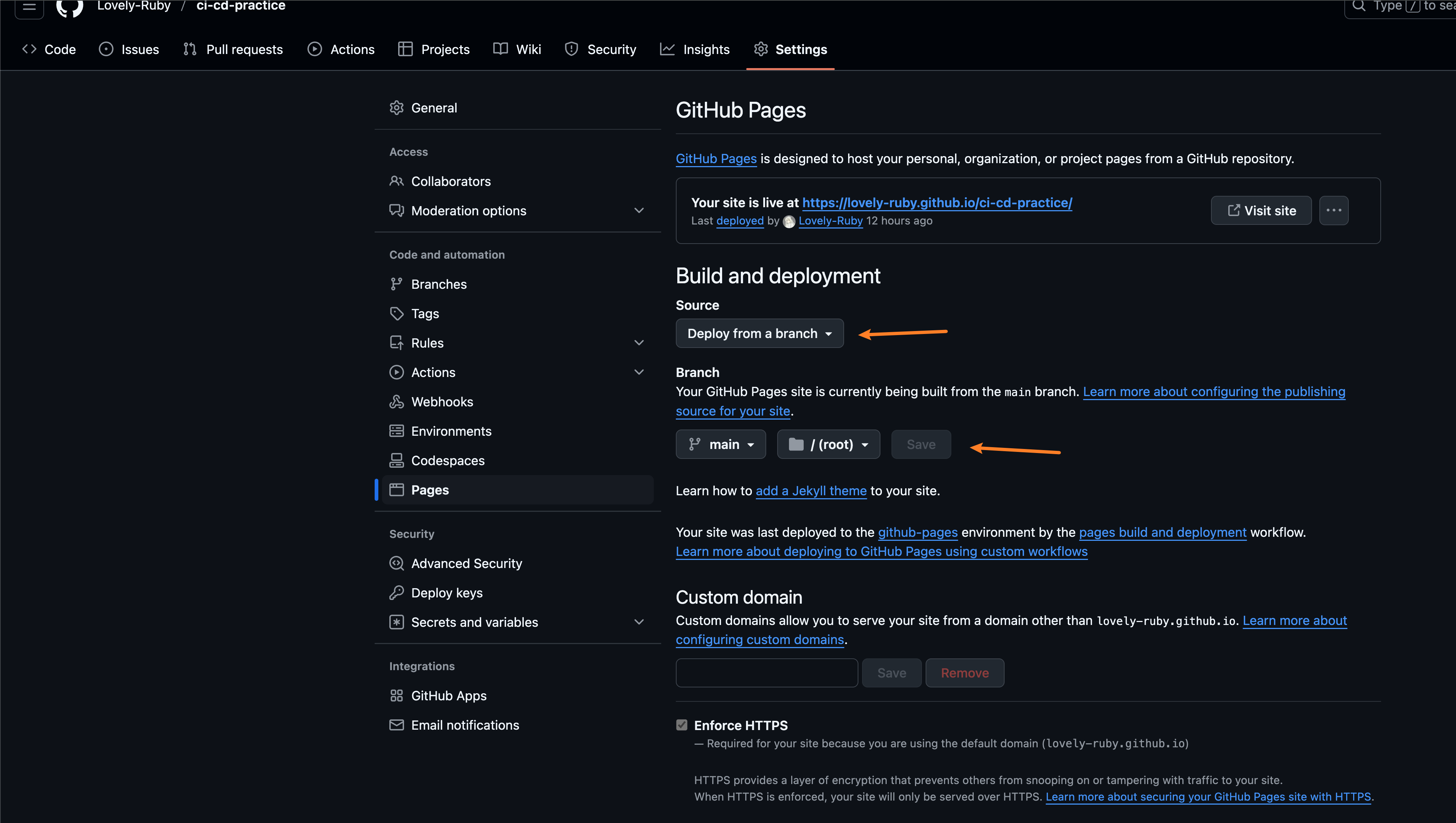This screenshot has width=1456, height=823.
Task: Click Lovely-Ruby avatar image
Action: (x=789, y=222)
